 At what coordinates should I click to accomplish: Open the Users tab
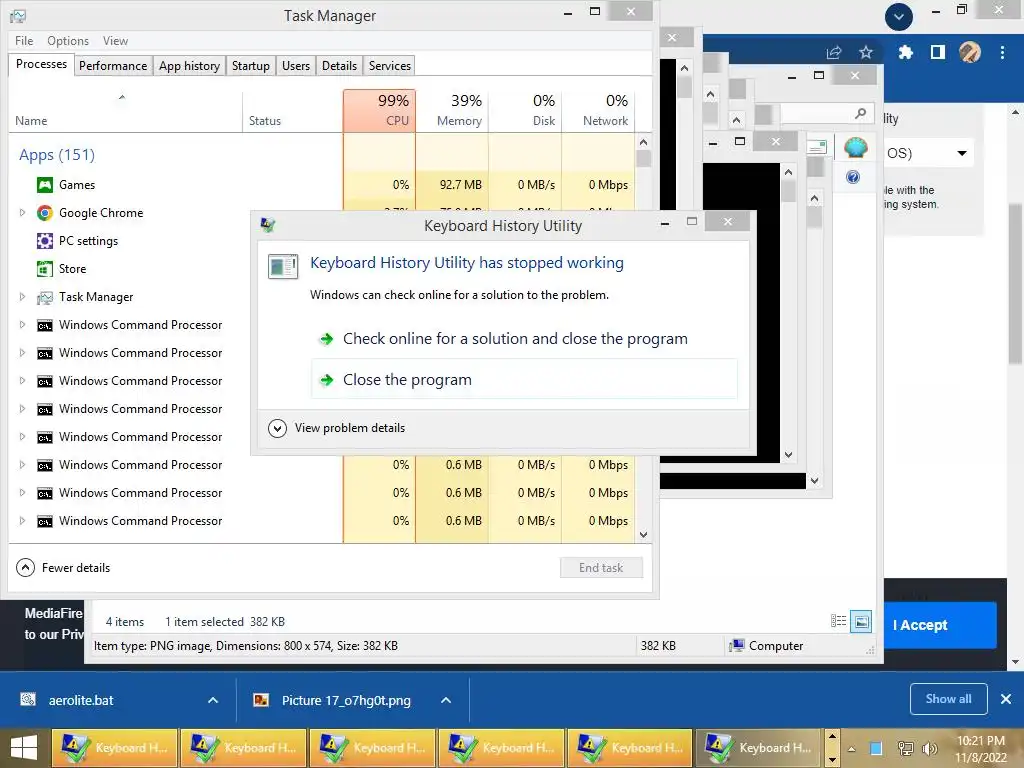point(296,66)
